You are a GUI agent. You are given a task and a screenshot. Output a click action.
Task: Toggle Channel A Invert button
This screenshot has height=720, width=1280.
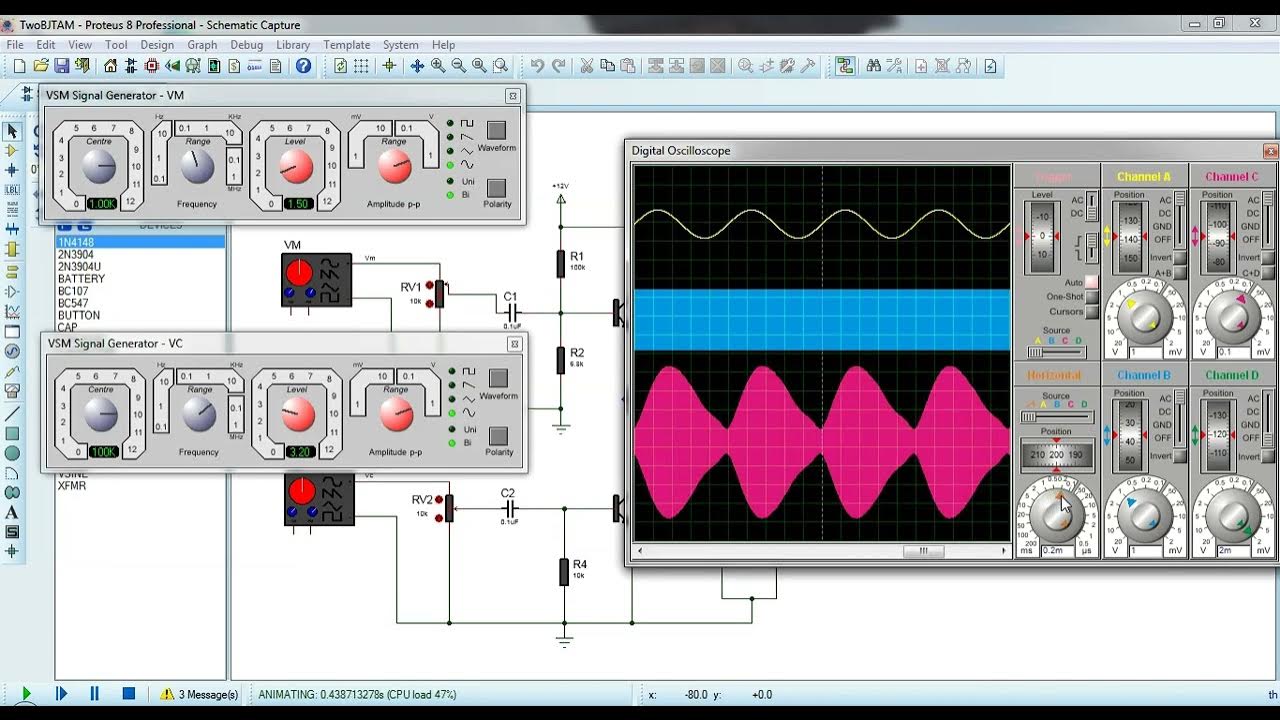click(x=1181, y=258)
